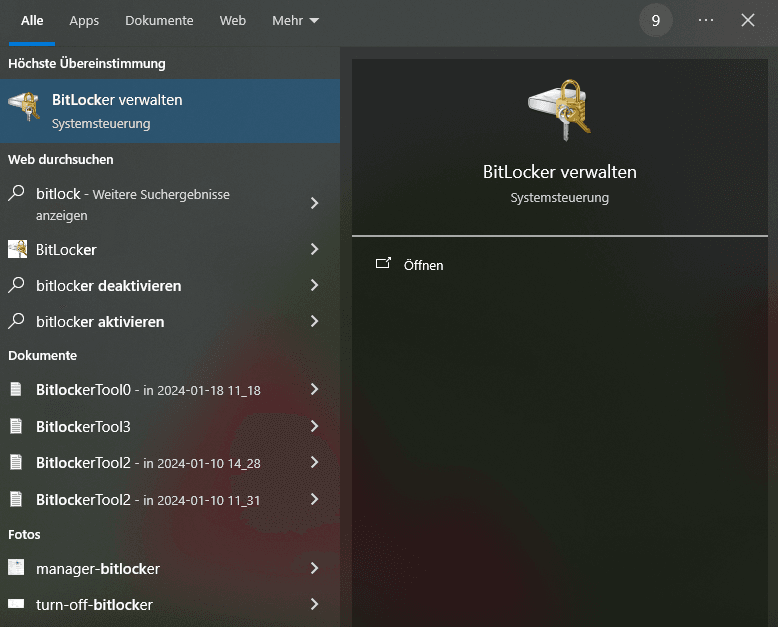The width and height of the screenshot is (778, 627).
Task: Click the Öffnen open icon
Action: pos(383,263)
